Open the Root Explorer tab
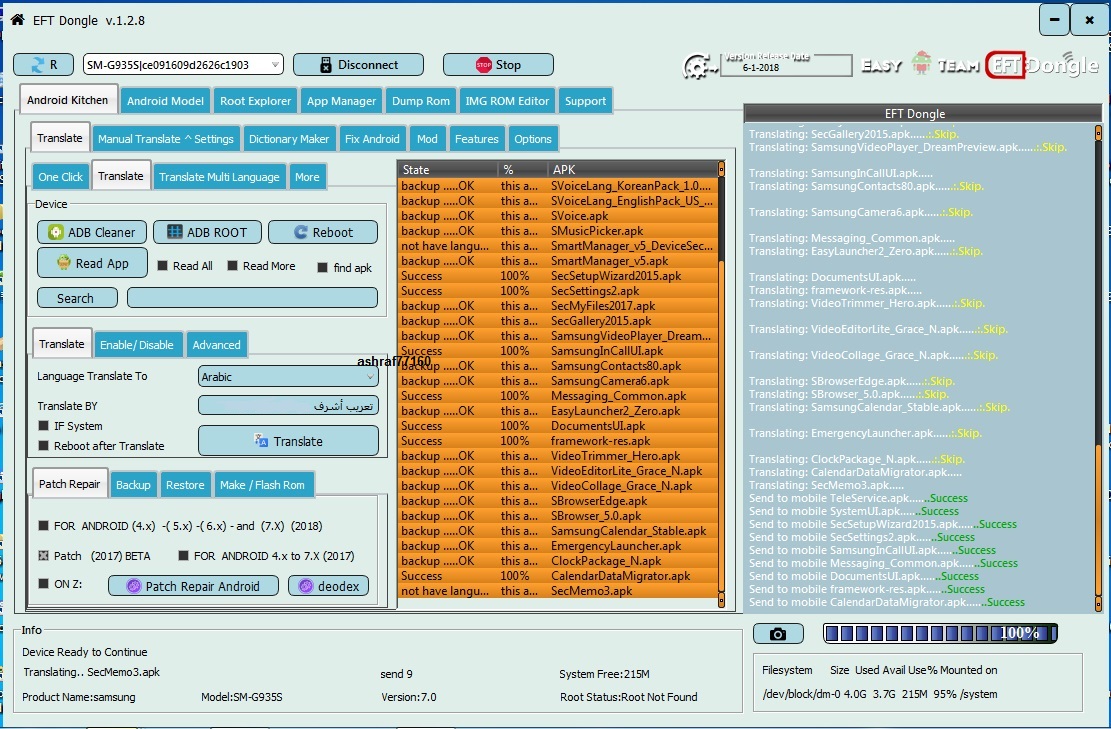Image resolution: width=1111 pixels, height=729 pixels. point(255,101)
